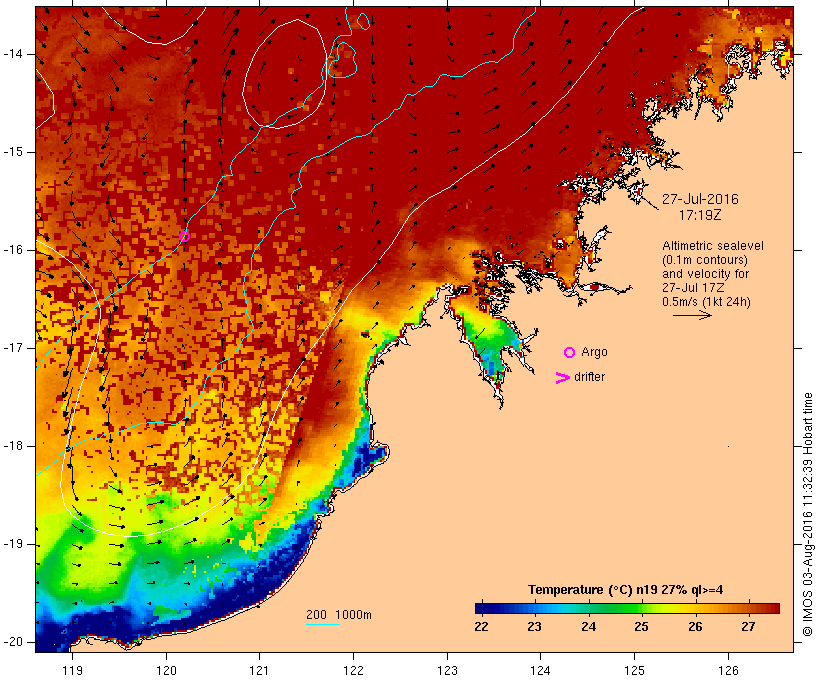Viewport: 820px width, 680px height.
Task: Click the latitude axis label -14
Action: 13,54
